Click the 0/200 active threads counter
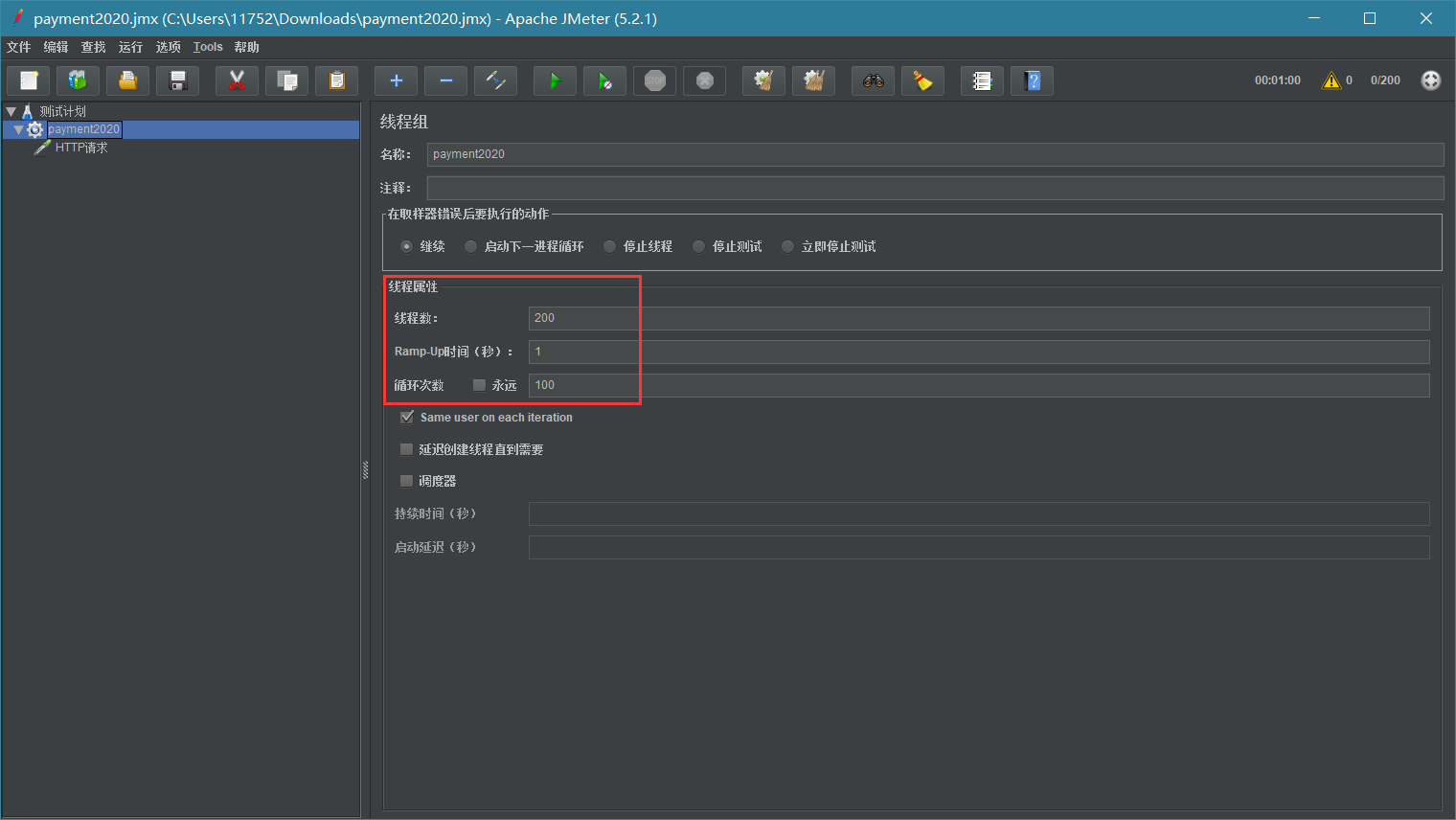This screenshot has width=1456, height=820. click(1385, 80)
